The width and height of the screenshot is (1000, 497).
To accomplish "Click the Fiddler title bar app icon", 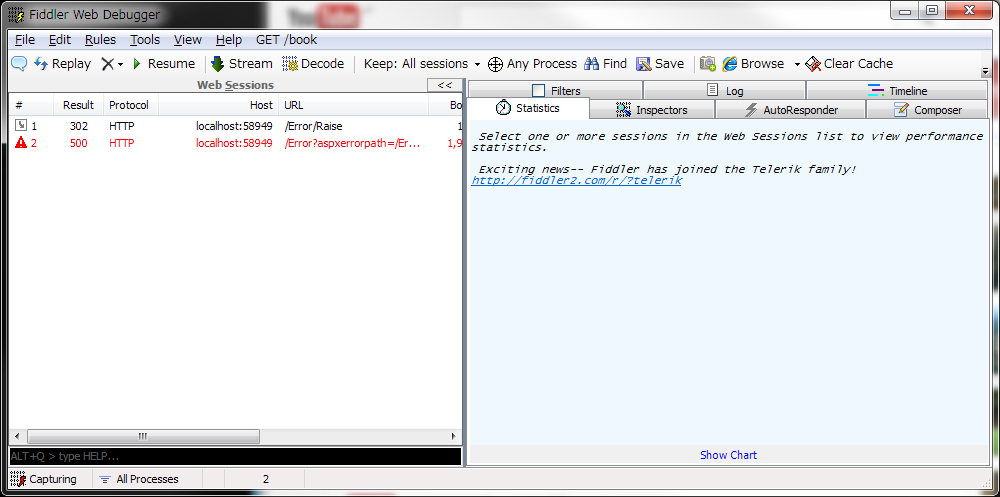I will point(17,13).
